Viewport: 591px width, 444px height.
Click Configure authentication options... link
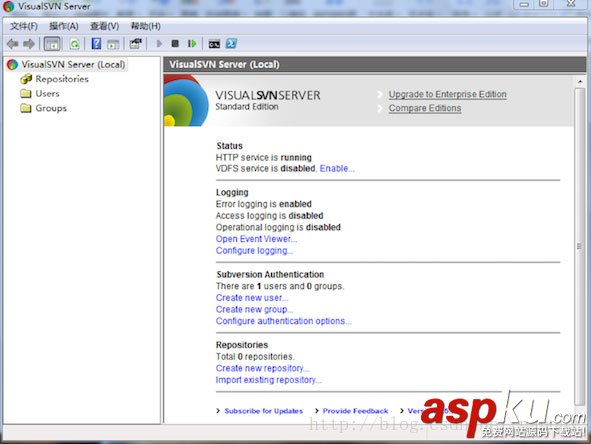(283, 321)
